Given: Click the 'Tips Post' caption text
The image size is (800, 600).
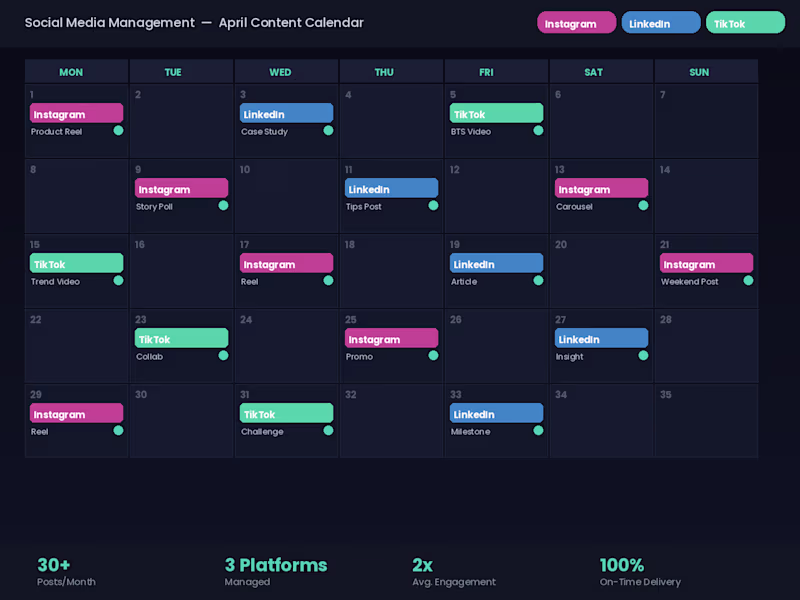Looking at the screenshot, I should (363, 207).
